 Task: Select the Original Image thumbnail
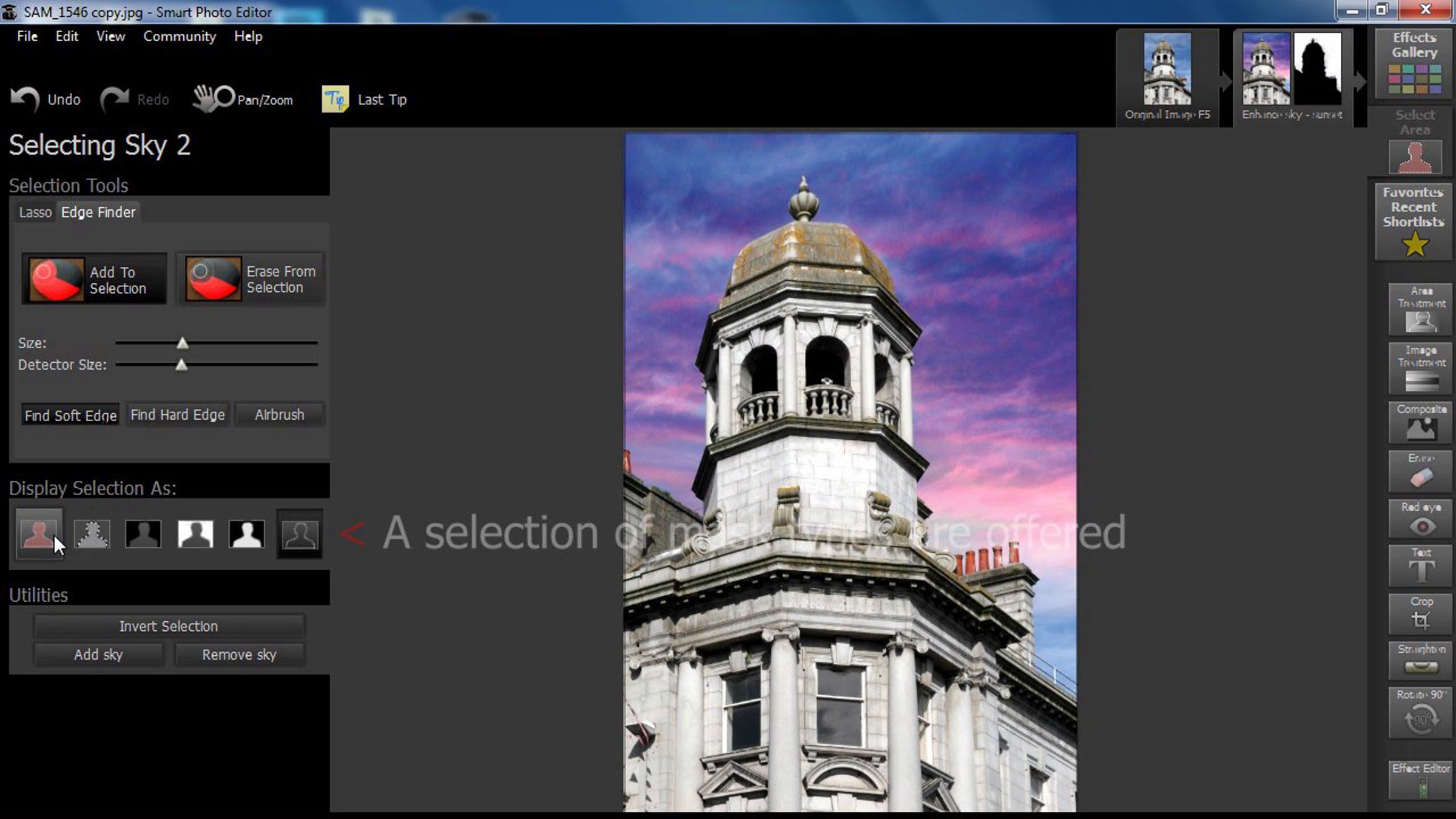pos(1167,69)
